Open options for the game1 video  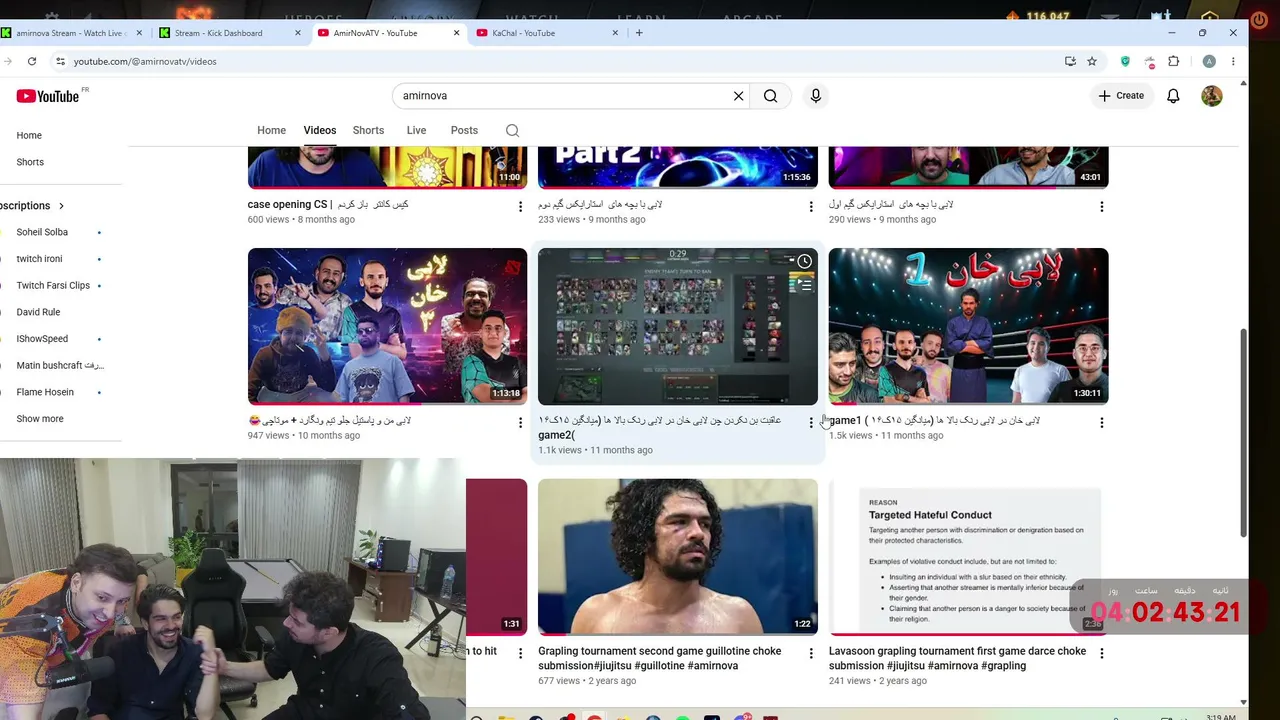tap(1102, 423)
